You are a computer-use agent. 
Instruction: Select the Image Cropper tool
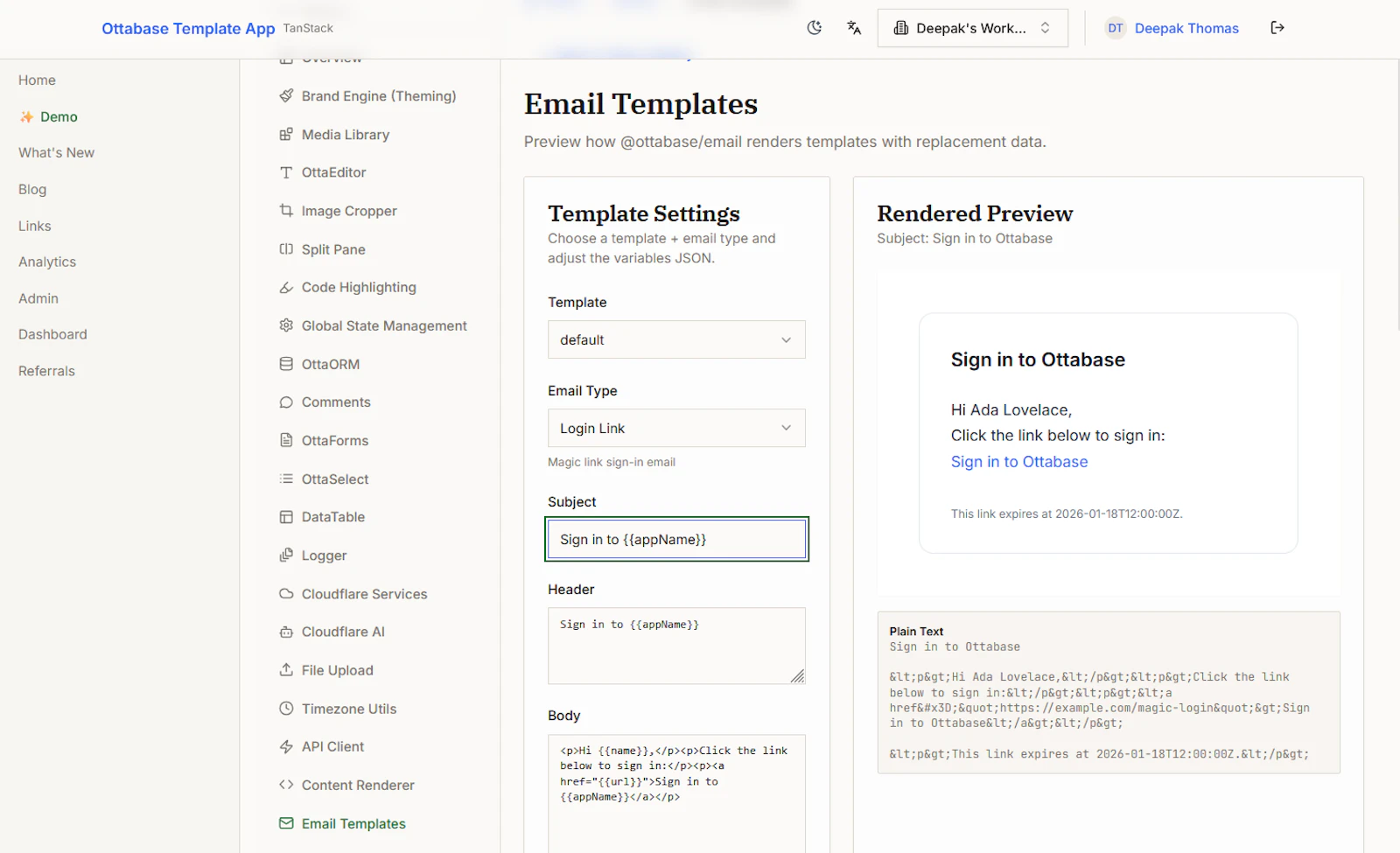tap(348, 211)
